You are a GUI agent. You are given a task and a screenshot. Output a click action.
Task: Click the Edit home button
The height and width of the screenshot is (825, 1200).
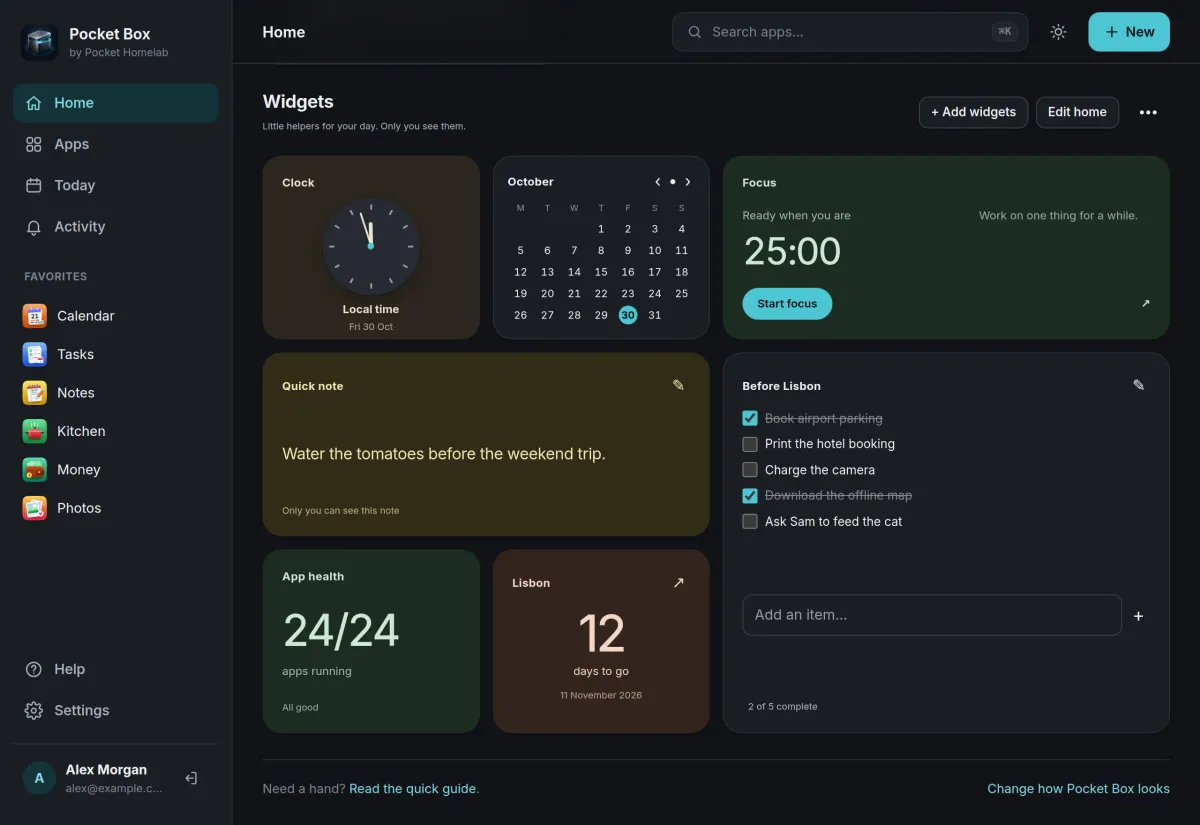1077,112
